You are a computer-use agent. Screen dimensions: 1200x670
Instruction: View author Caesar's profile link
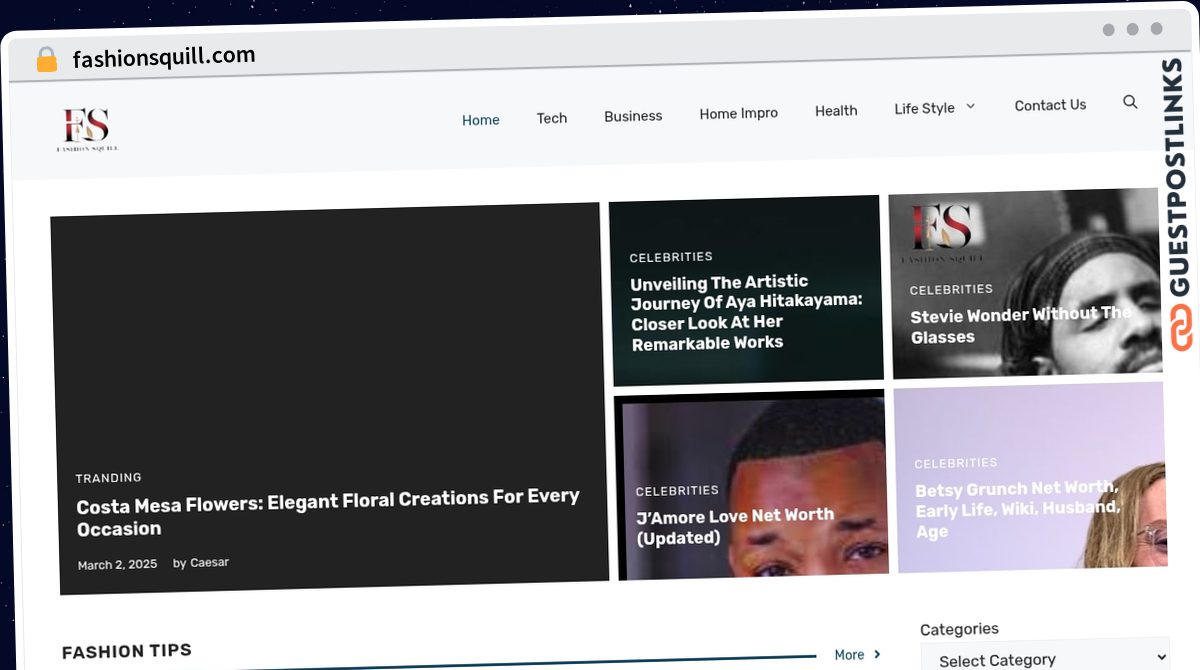(209, 563)
